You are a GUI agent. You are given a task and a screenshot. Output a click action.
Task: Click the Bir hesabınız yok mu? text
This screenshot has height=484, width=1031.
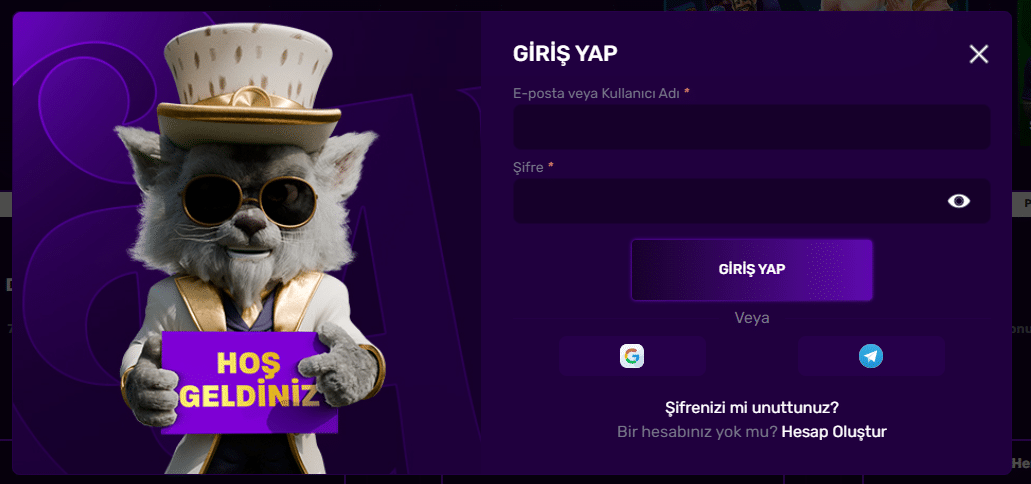[x=697, y=432]
